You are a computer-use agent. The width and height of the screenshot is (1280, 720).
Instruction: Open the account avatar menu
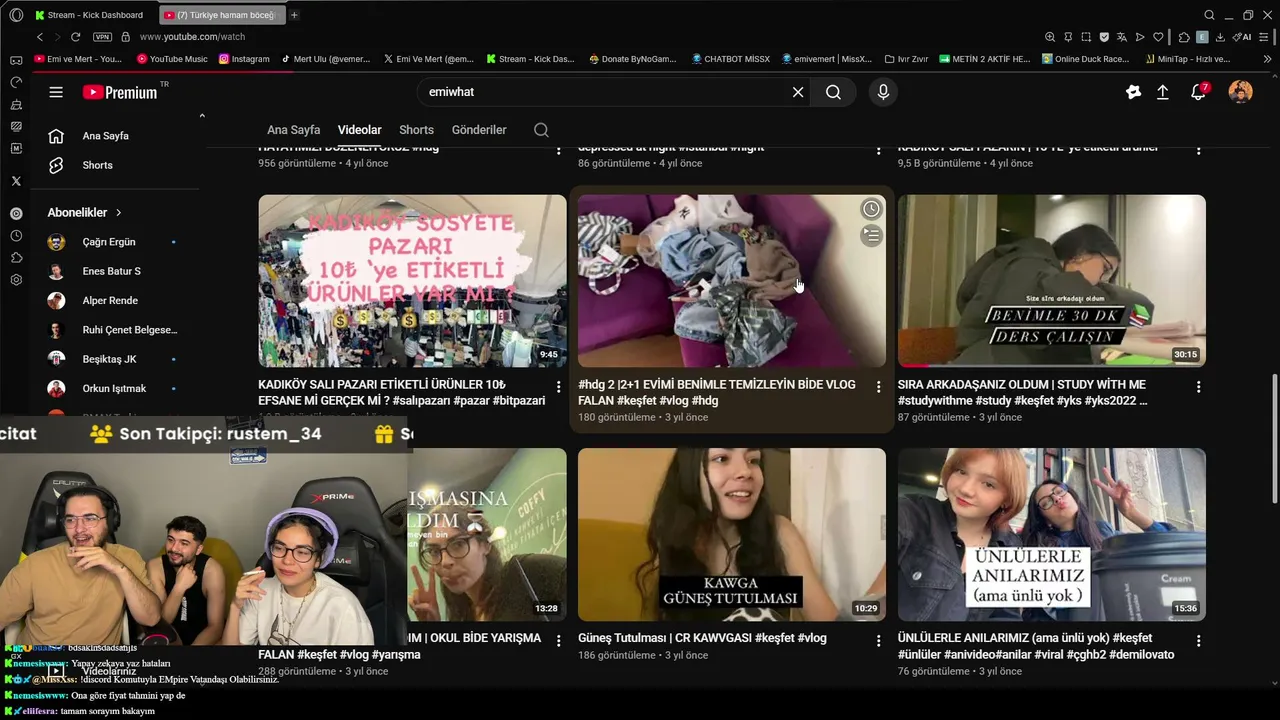coord(1241,92)
